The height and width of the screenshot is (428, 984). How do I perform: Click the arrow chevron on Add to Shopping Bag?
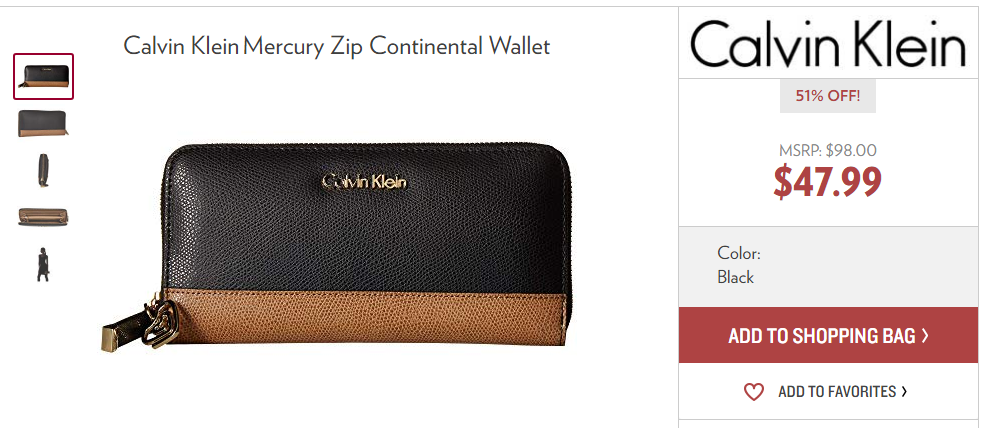(x=924, y=336)
